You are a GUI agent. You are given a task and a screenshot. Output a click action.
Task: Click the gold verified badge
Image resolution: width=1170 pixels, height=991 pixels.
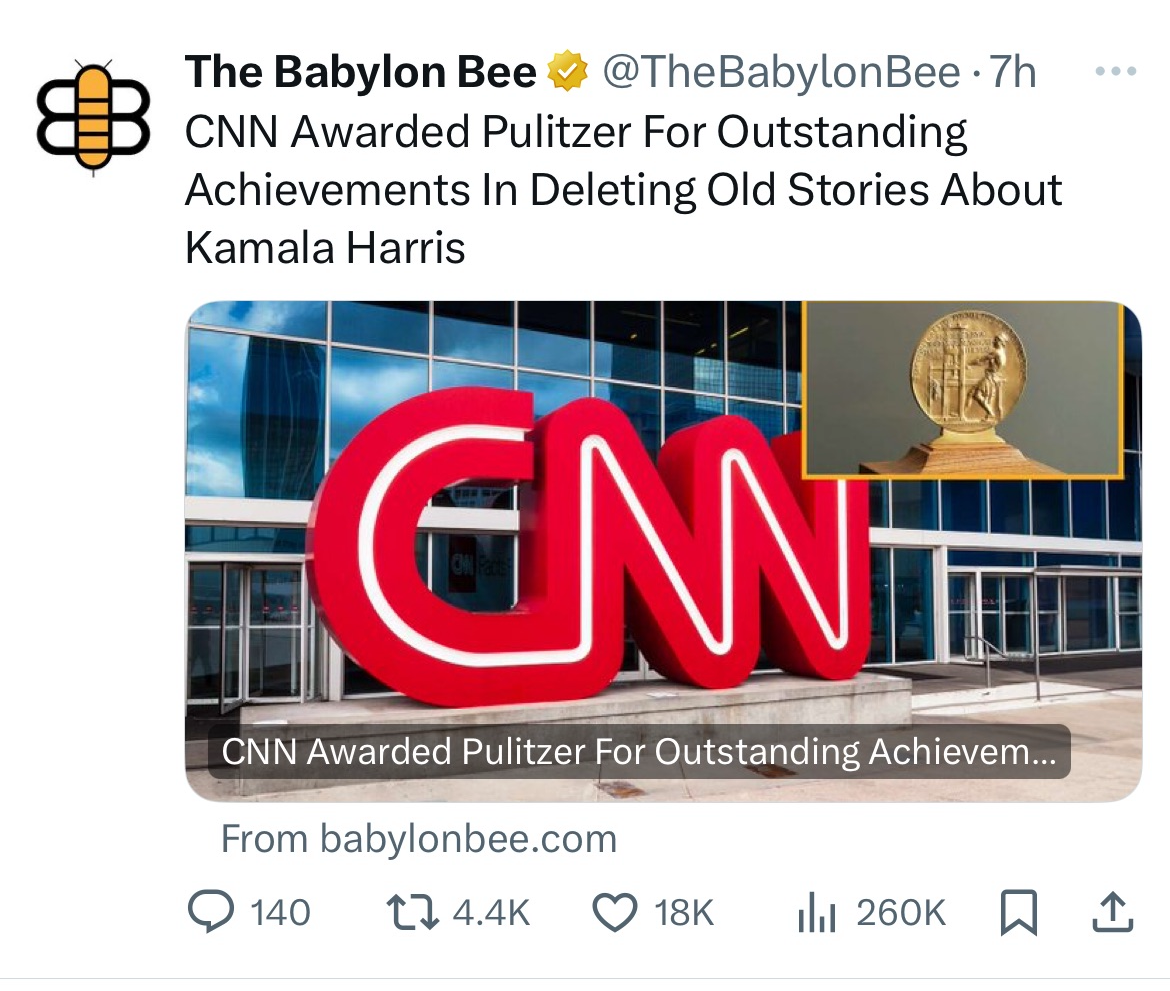pyautogui.click(x=566, y=73)
